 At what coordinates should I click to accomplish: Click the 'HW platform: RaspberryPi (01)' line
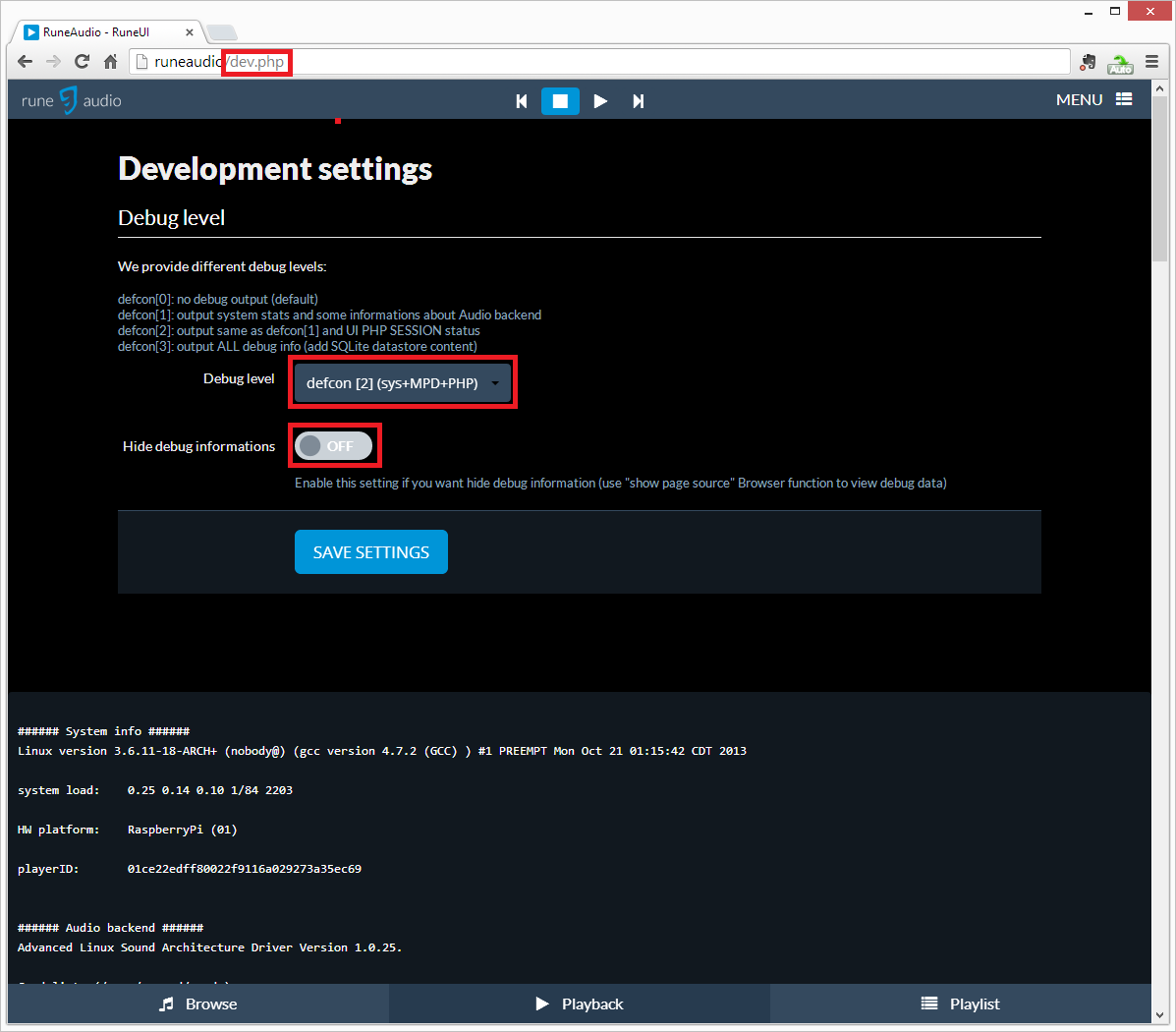click(x=128, y=830)
